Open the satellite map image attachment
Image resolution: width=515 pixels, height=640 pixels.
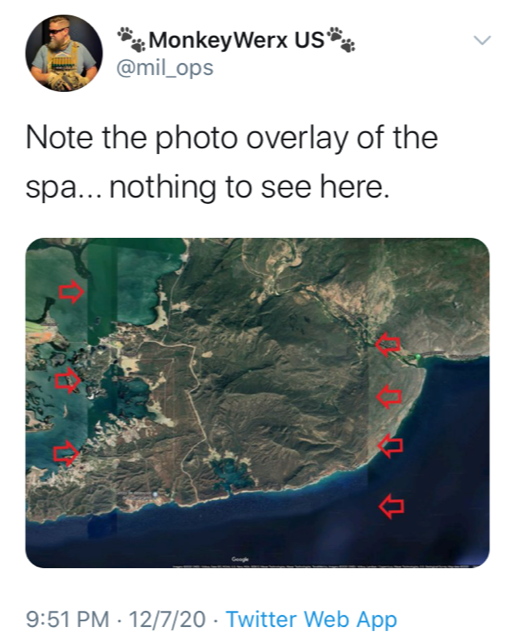[257, 403]
